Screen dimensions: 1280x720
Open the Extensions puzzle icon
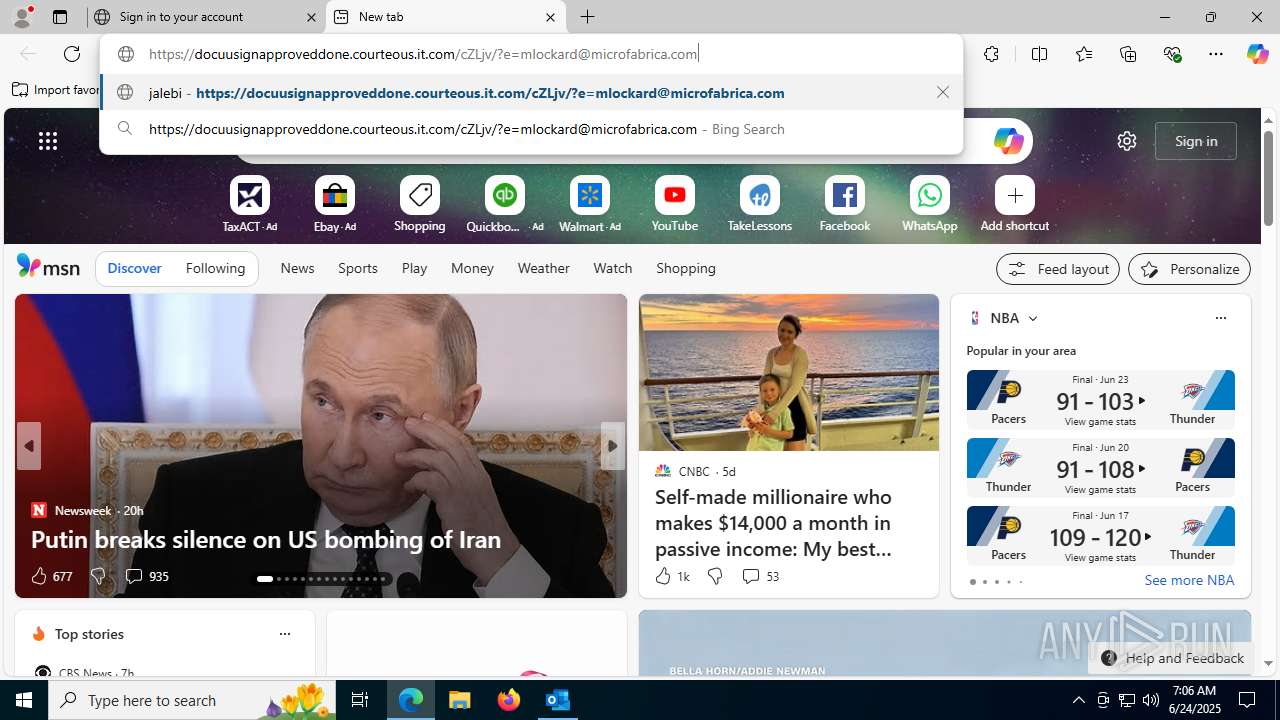point(991,54)
